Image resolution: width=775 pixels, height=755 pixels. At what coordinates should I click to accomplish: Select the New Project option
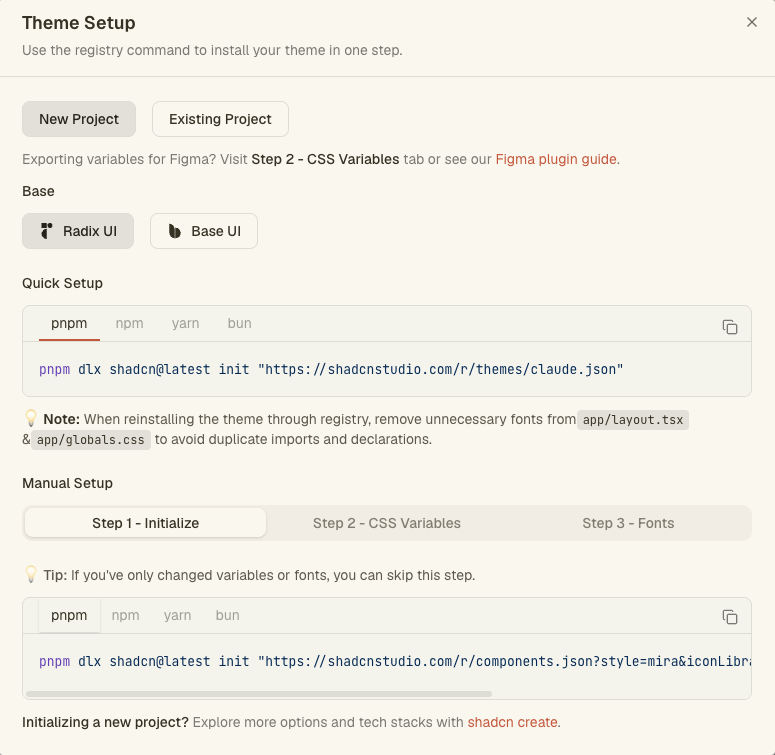[x=79, y=119]
